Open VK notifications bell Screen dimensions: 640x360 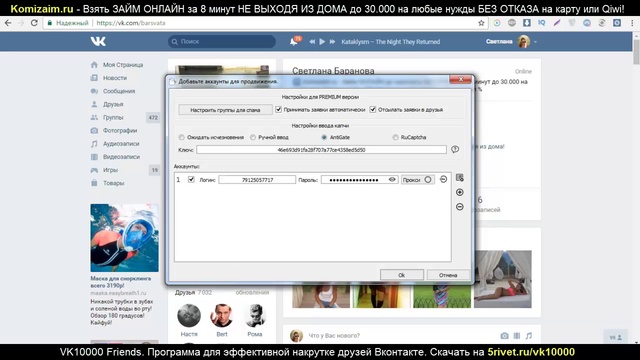[x=294, y=41]
